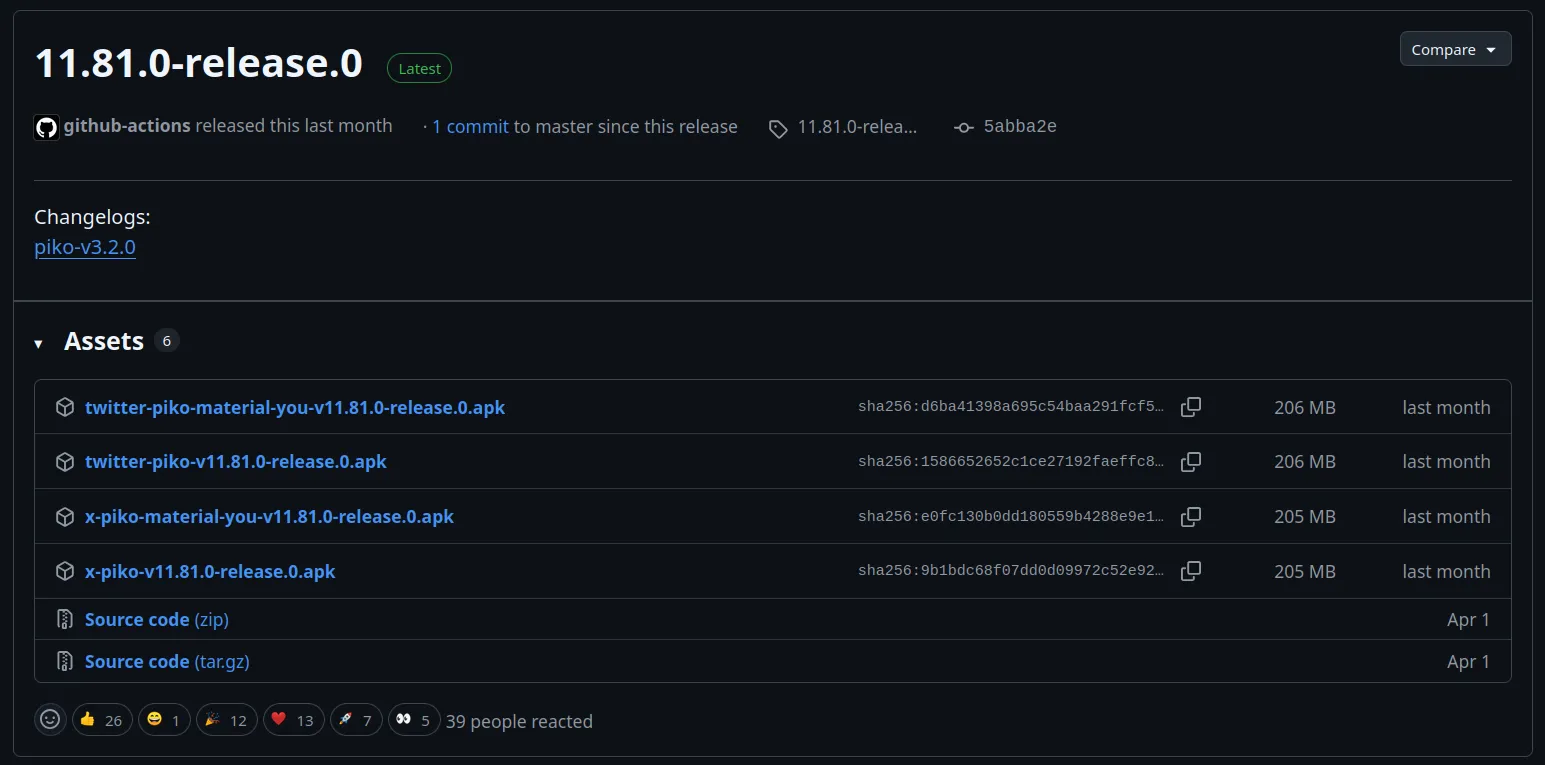1545x765 pixels.
Task: Copy sha256 of twitter-piko-material-you apk
Action: pyautogui.click(x=1191, y=407)
